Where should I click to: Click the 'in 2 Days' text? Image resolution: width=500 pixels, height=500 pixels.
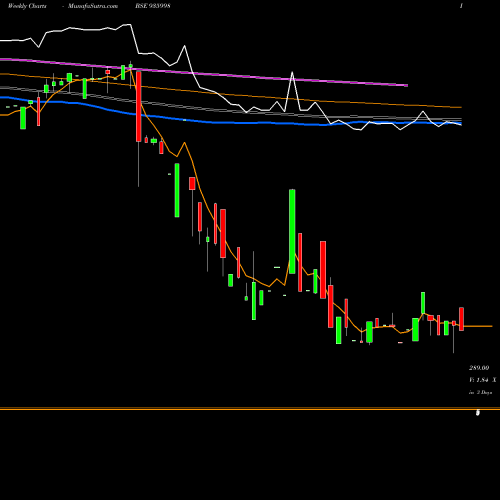[481, 393]
